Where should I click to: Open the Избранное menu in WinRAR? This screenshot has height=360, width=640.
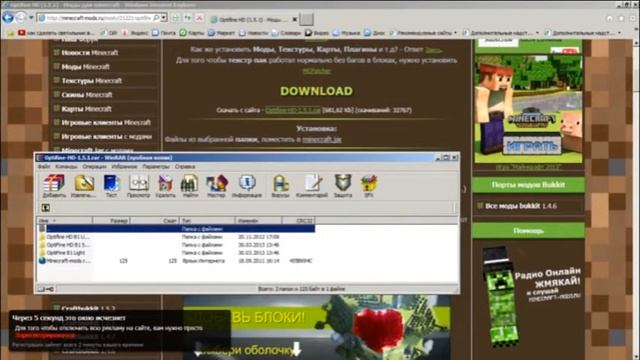124,167
